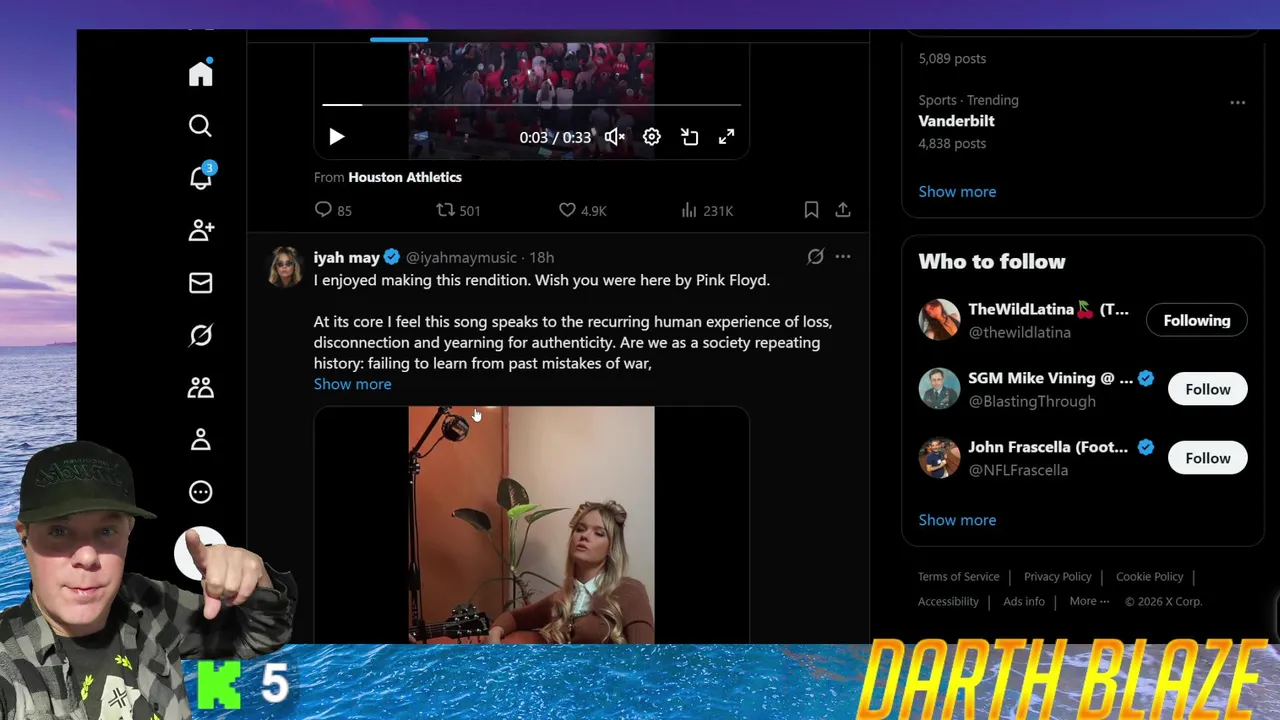
Task: Open Explore search in sidebar
Action: coord(201,125)
